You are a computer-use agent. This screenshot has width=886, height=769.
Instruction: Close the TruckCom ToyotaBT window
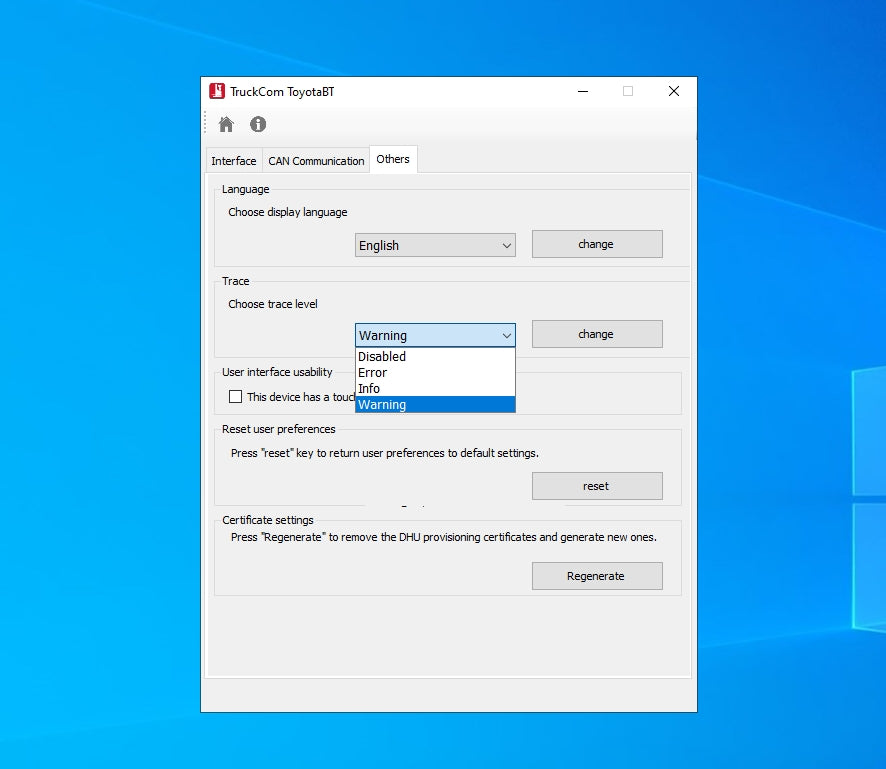tap(673, 91)
